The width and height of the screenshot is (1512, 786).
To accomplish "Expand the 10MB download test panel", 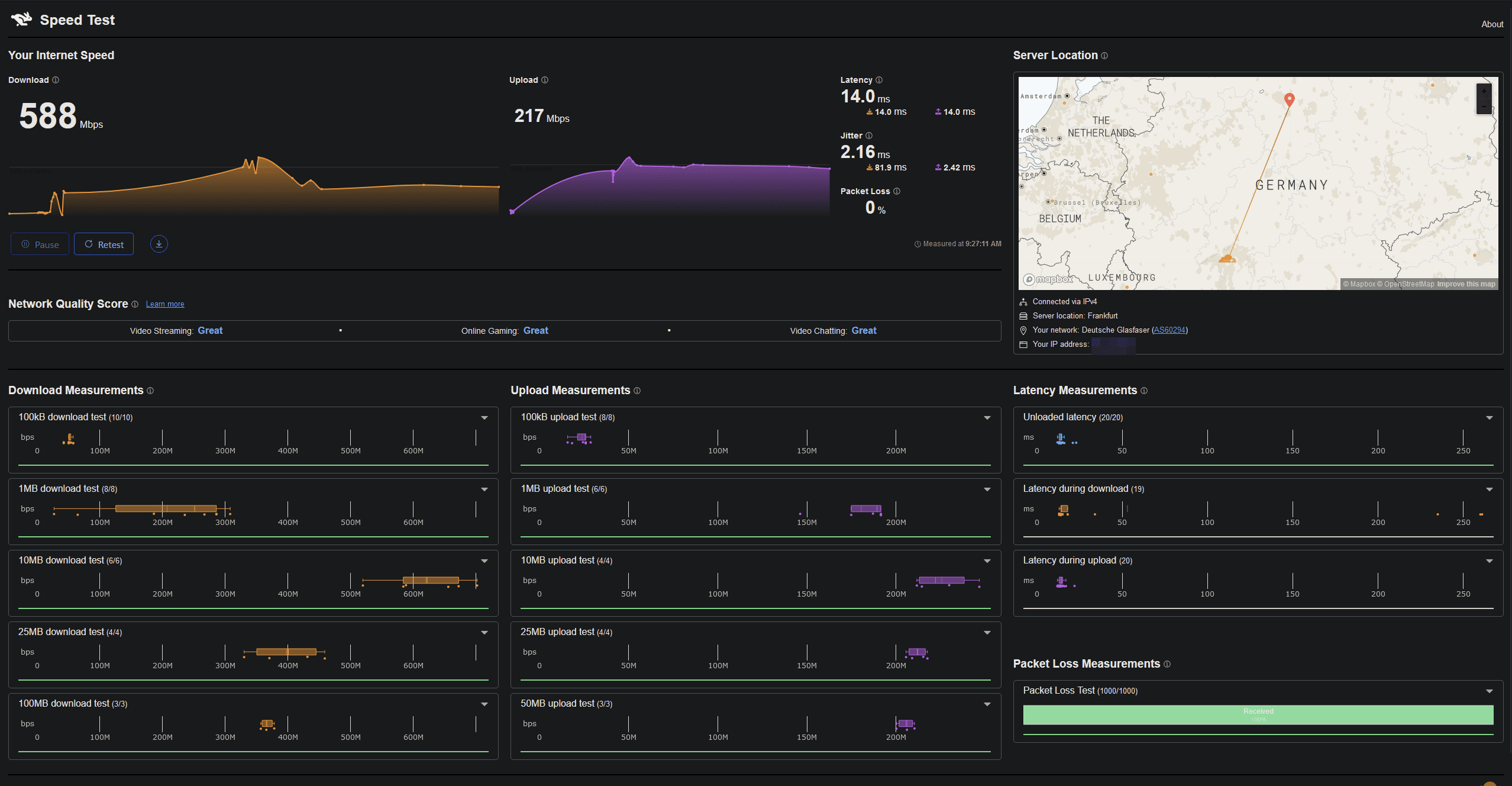I will click(x=484, y=561).
